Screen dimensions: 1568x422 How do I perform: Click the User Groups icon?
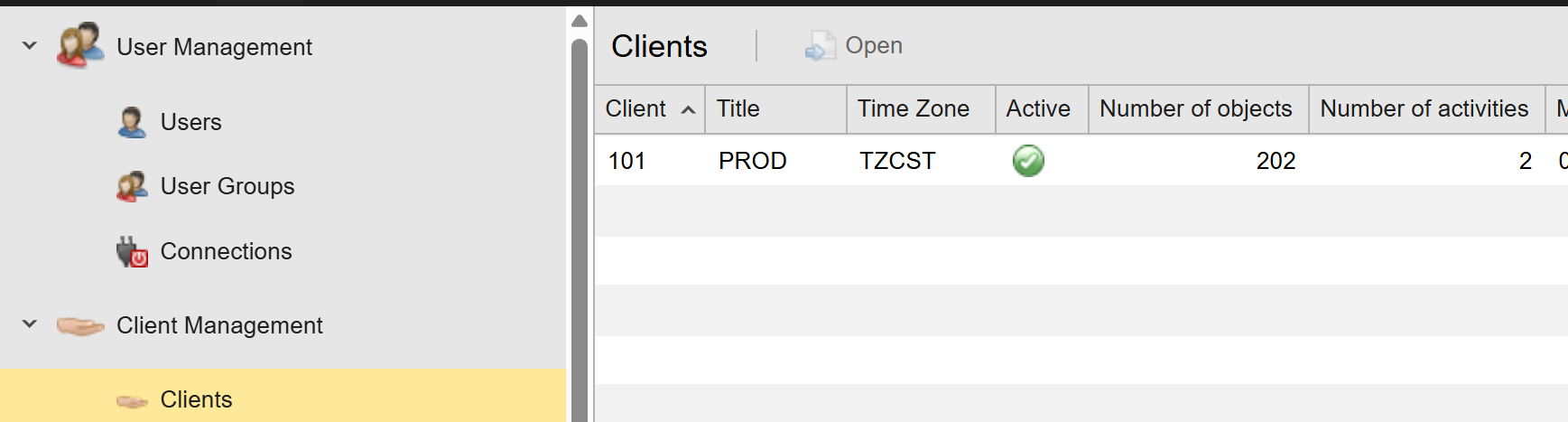point(132,186)
